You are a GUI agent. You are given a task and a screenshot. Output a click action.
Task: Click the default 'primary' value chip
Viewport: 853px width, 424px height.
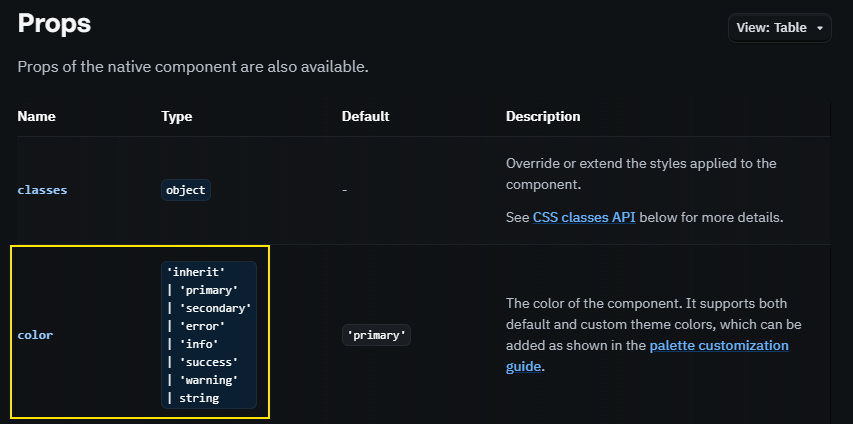[x=376, y=335]
